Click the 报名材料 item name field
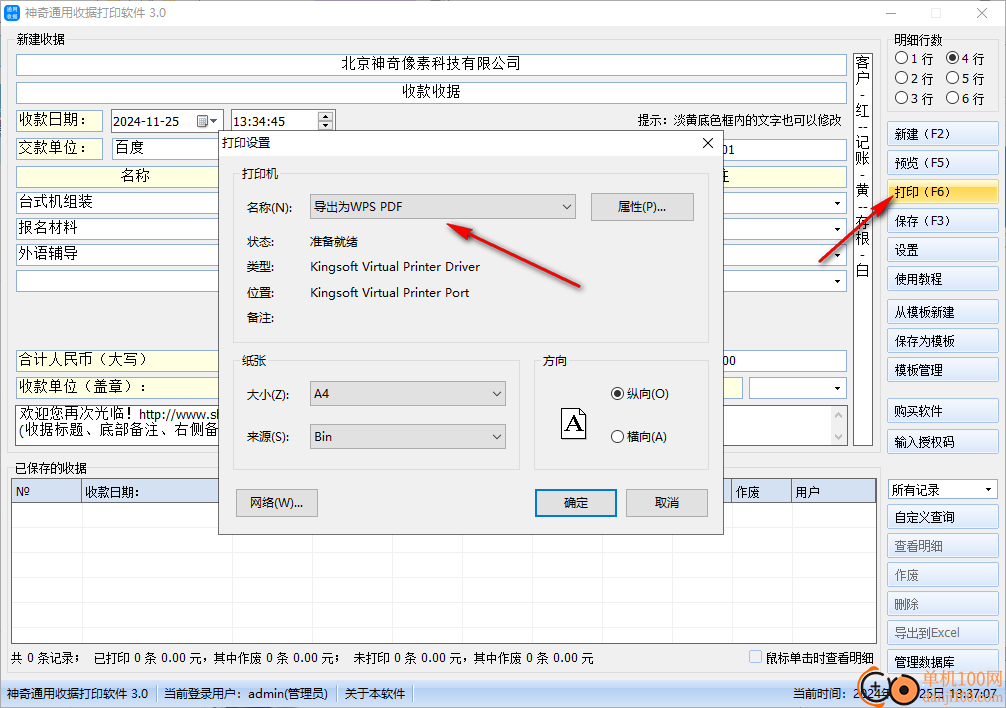This screenshot has width=1006, height=708. coord(117,228)
